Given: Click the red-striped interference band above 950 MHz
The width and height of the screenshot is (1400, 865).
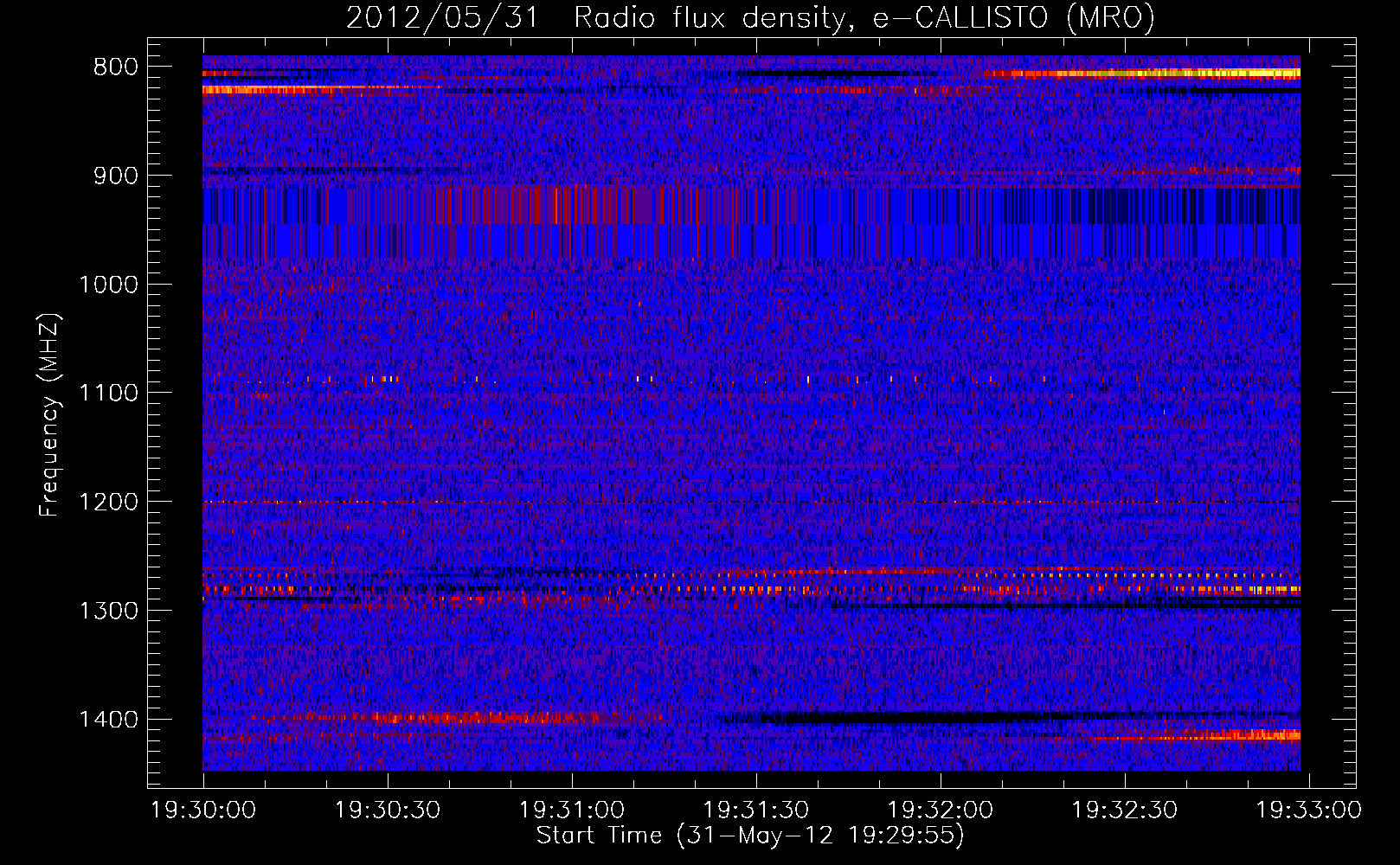Looking at the screenshot, I should point(751,206).
